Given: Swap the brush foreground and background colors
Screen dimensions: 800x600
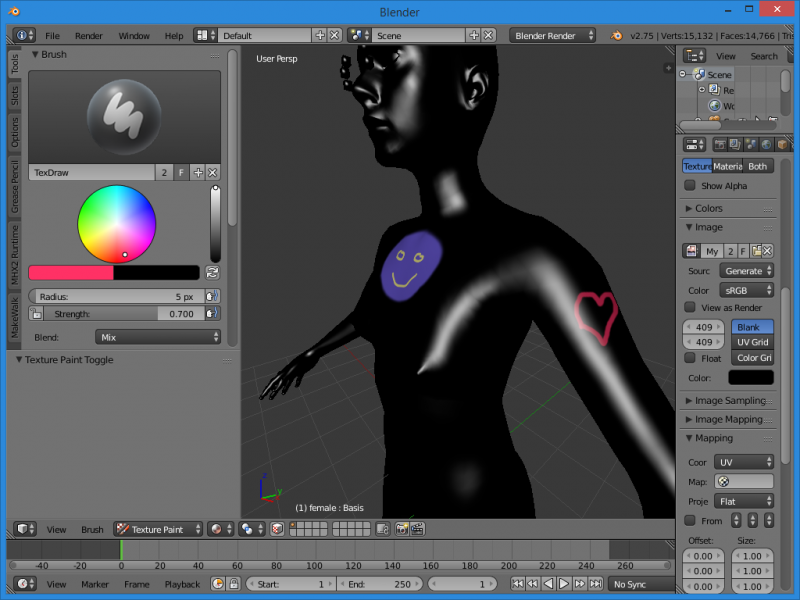Looking at the screenshot, I should [212, 272].
